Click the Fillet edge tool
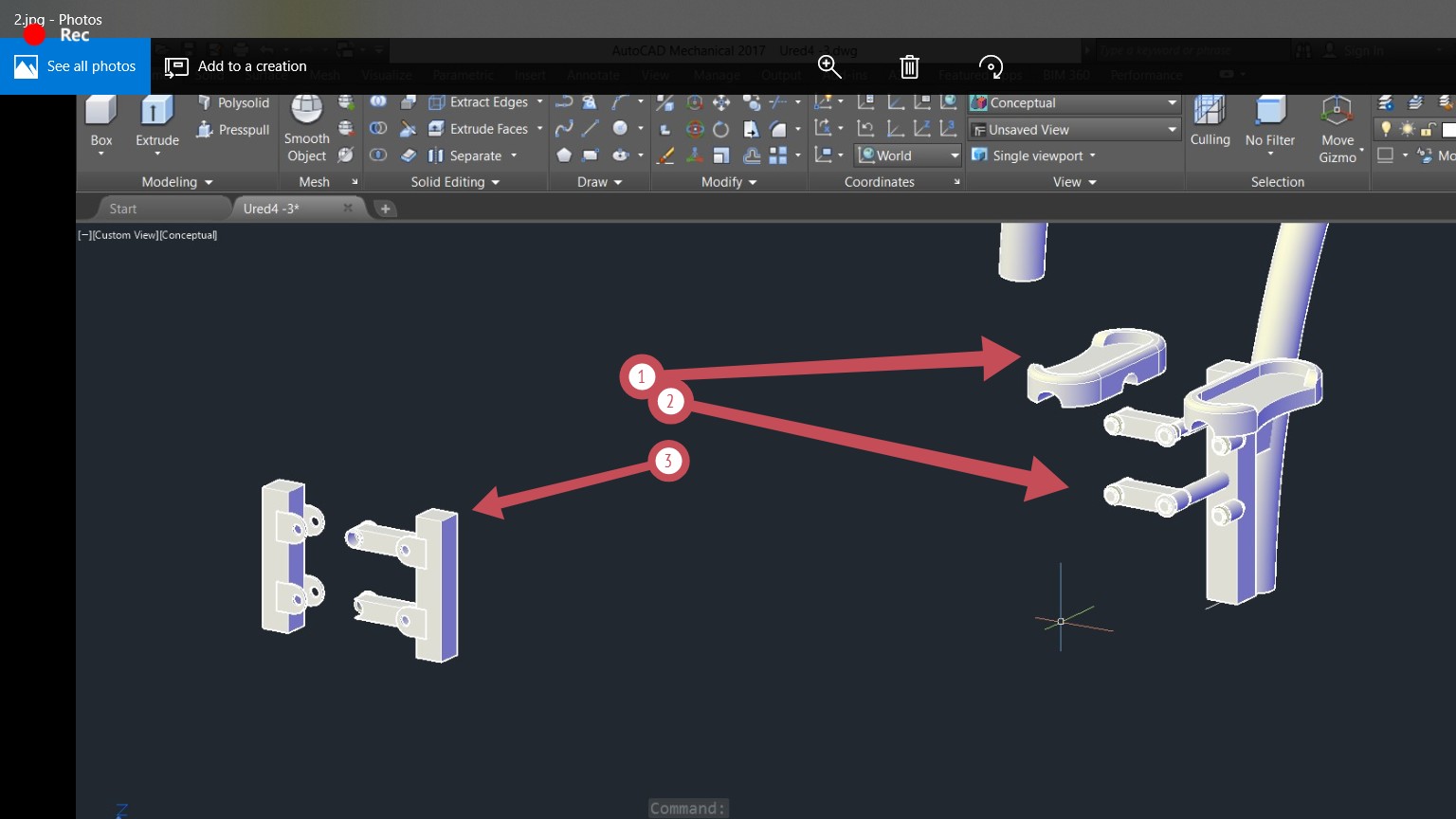Viewport: 1456px width, 819px height. [x=778, y=128]
